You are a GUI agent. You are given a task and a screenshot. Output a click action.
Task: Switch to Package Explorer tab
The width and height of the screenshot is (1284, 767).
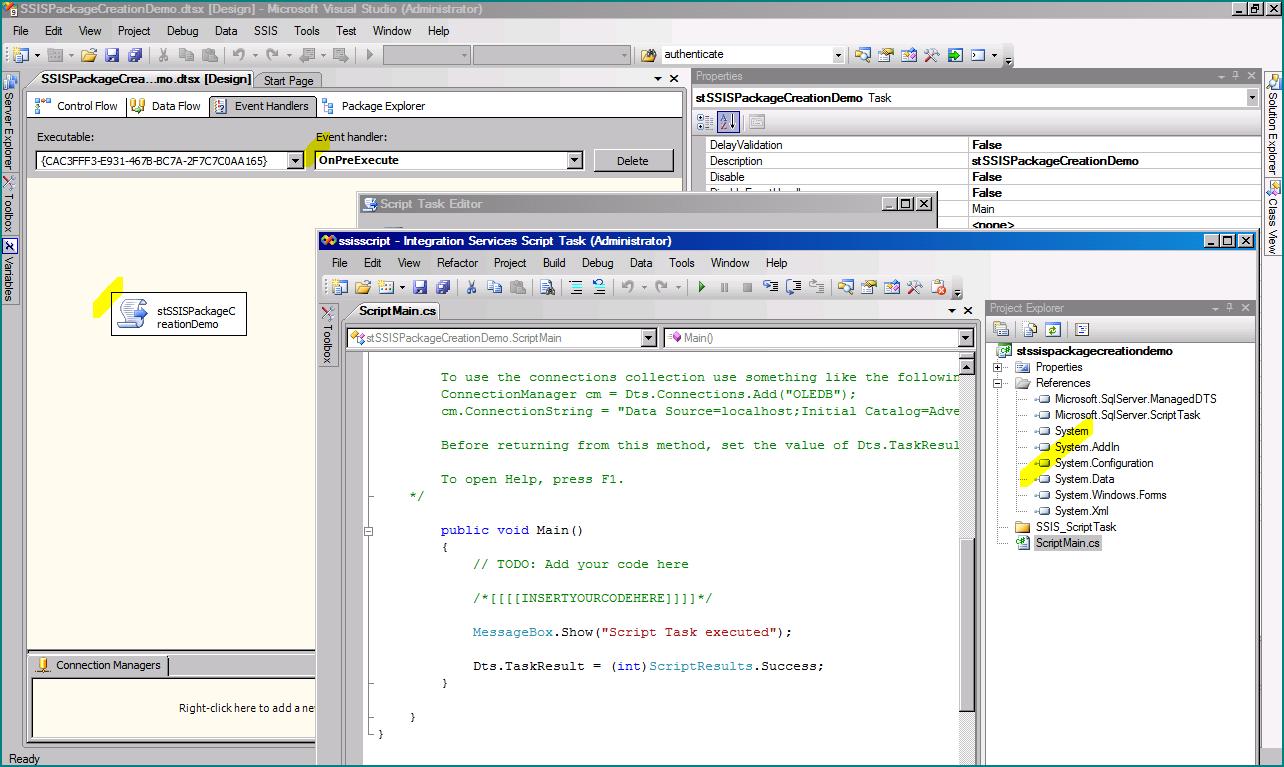pos(373,106)
